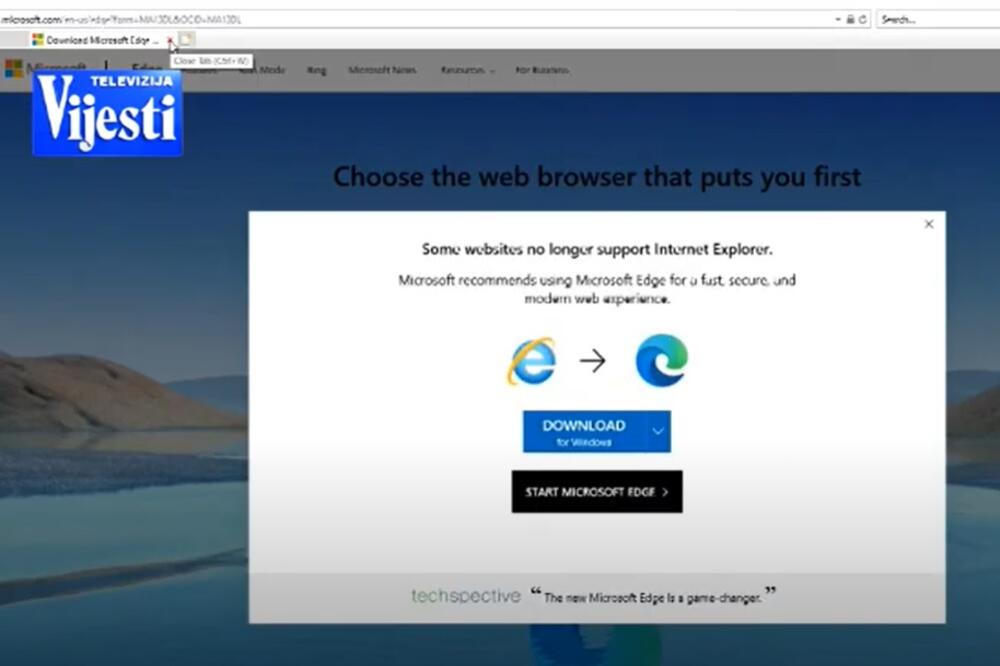Select the Download Microsoft Edge tab

[x=98, y=40]
